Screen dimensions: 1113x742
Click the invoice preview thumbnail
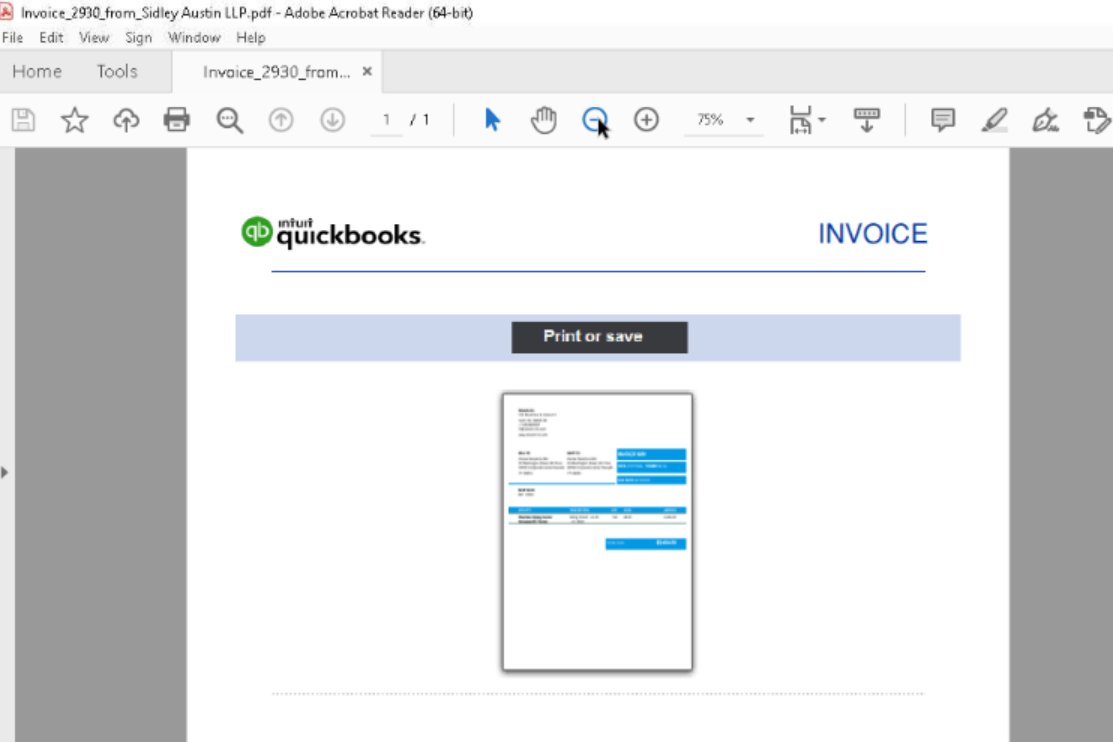pyautogui.click(x=597, y=532)
